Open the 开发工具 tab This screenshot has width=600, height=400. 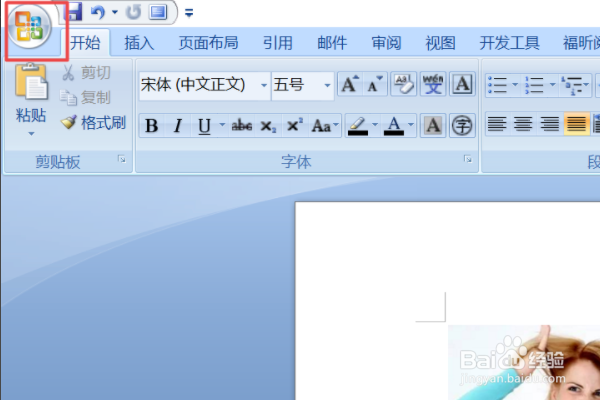510,42
